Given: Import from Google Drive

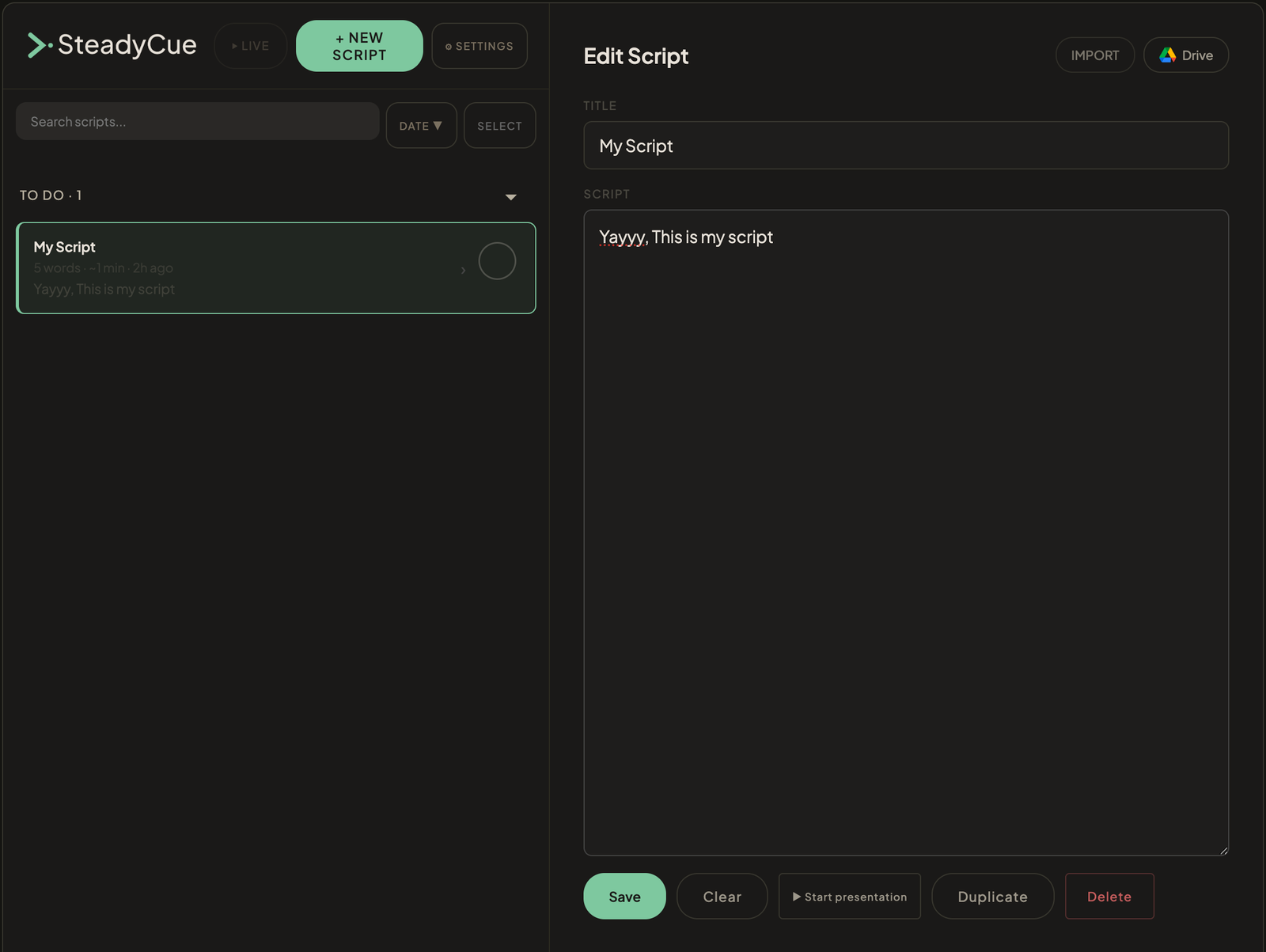Looking at the screenshot, I should coord(1185,55).
